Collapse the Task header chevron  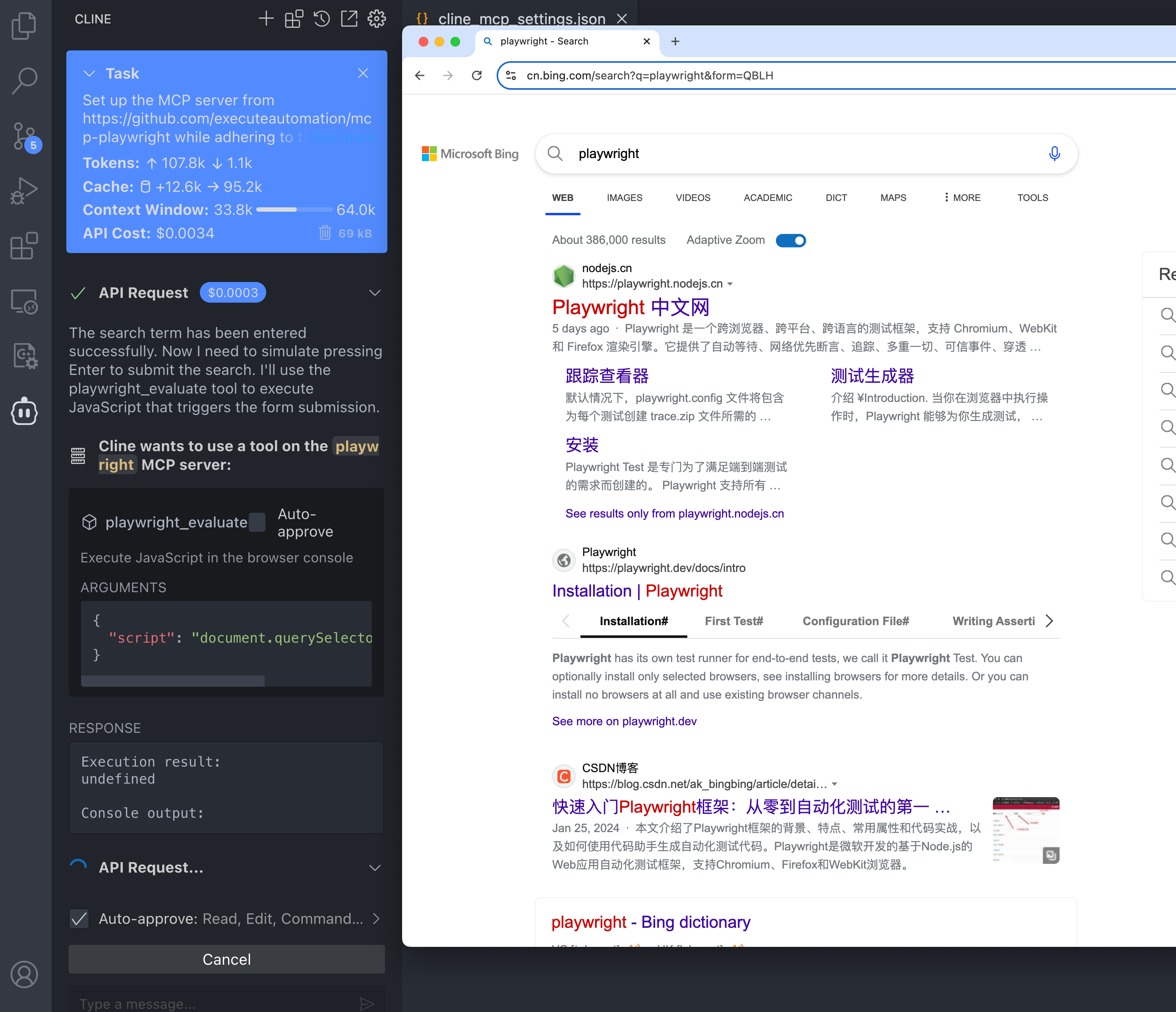tap(89, 74)
